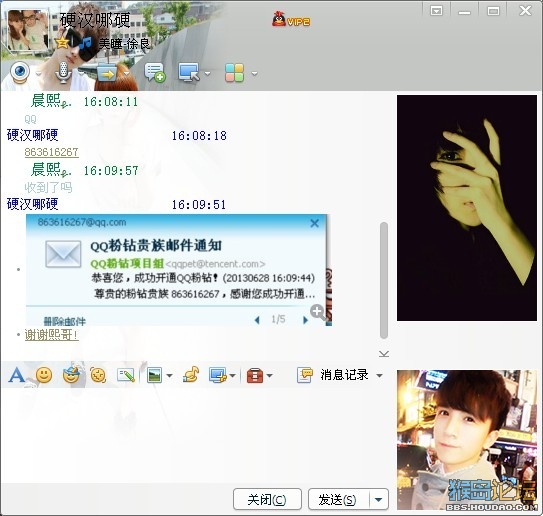Open send options arrow beside 发送(S)
The width and height of the screenshot is (543, 516).
pos(379,499)
